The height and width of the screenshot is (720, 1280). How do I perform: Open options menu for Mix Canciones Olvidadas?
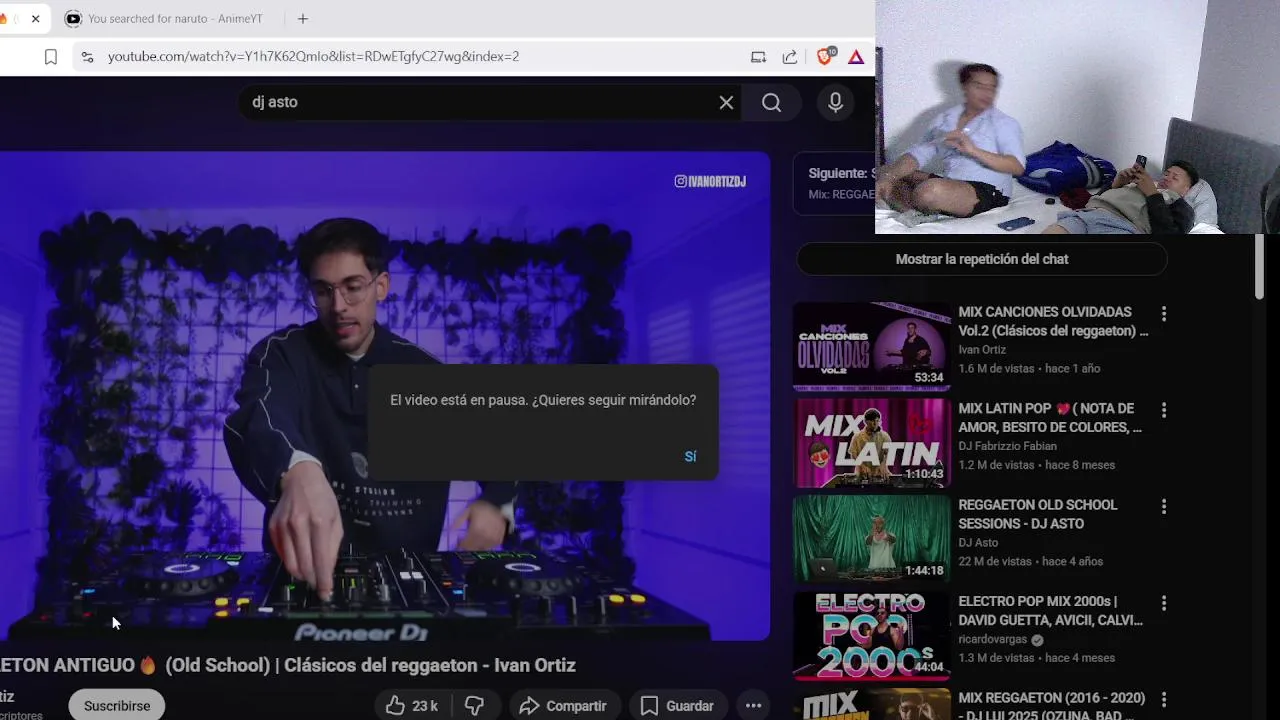1163,314
